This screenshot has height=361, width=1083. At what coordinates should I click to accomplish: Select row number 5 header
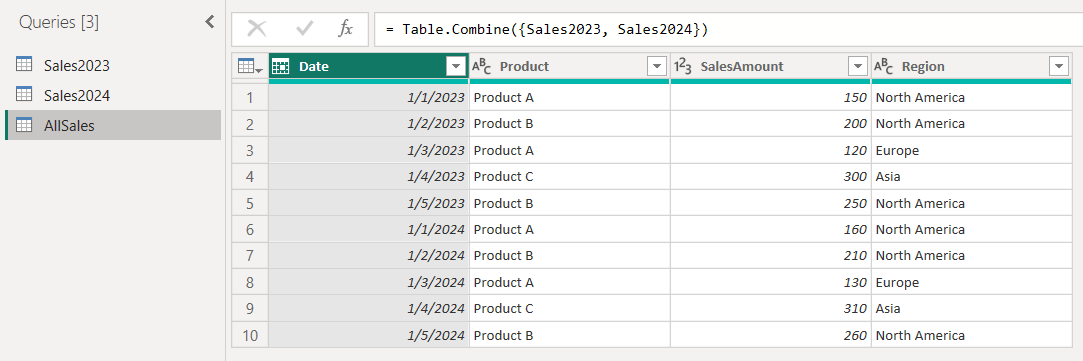(250, 203)
